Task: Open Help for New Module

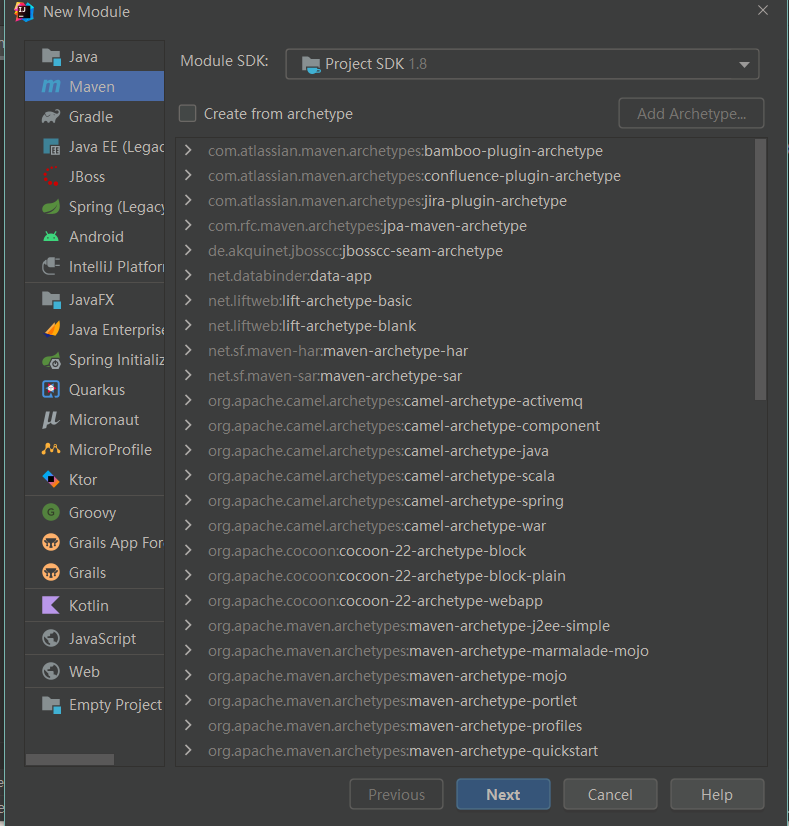Action: tap(717, 794)
